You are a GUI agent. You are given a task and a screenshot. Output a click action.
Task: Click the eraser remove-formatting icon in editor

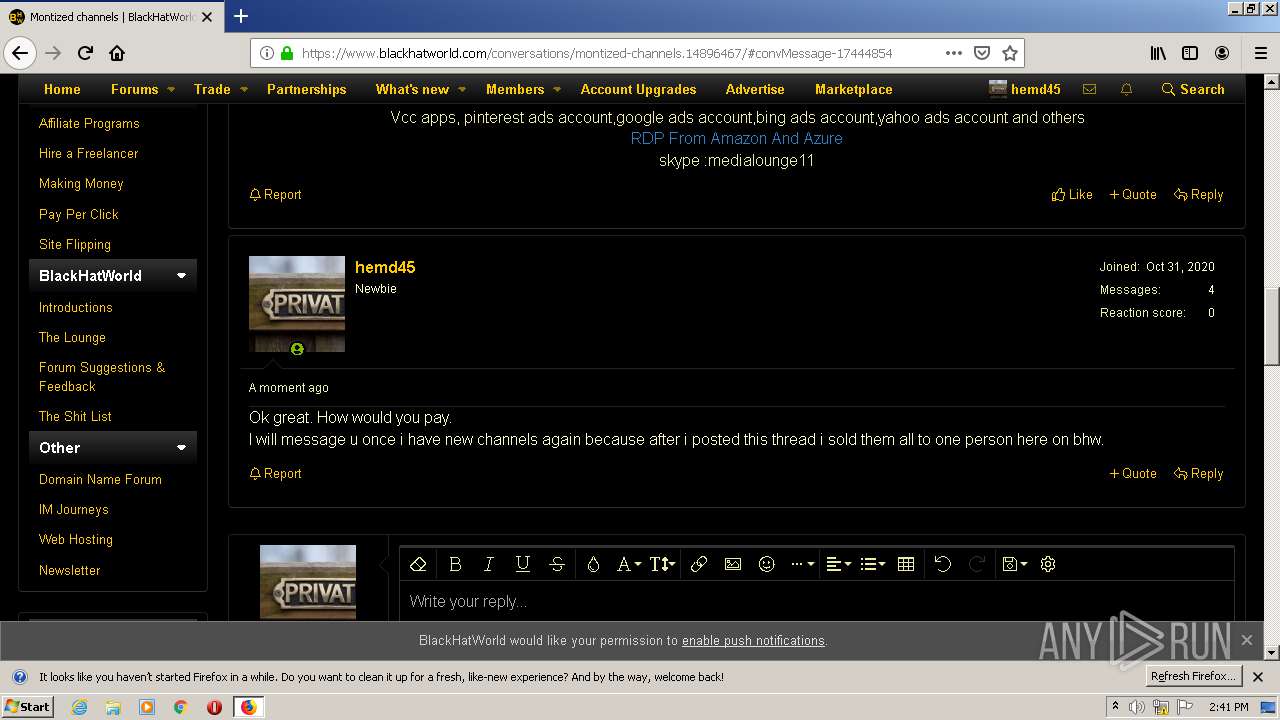[419, 564]
